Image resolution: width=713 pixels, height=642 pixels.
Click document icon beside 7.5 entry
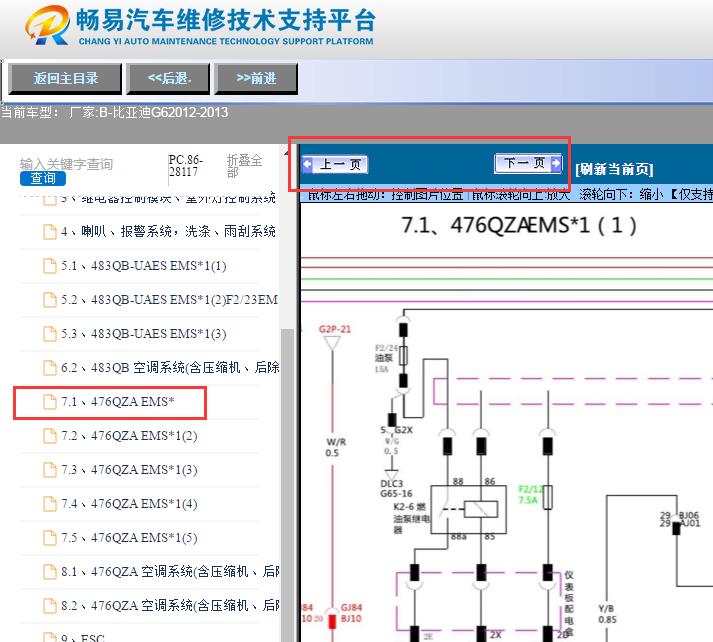pos(50,538)
